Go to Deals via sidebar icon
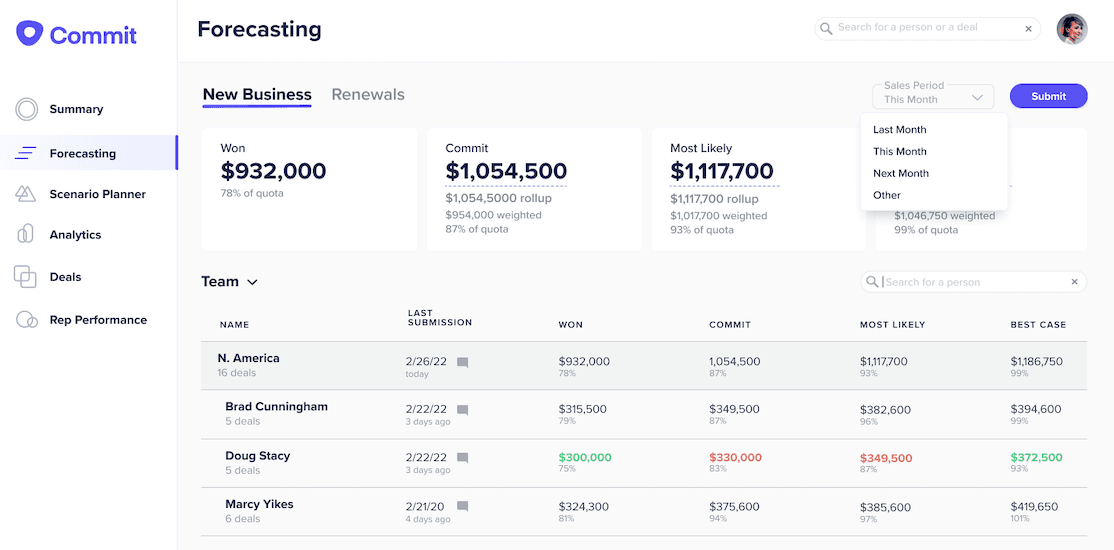1114x550 pixels. tap(26, 277)
